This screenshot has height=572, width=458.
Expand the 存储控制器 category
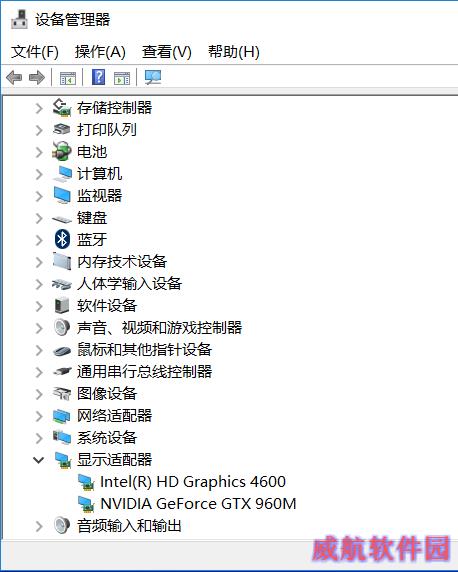coord(39,108)
